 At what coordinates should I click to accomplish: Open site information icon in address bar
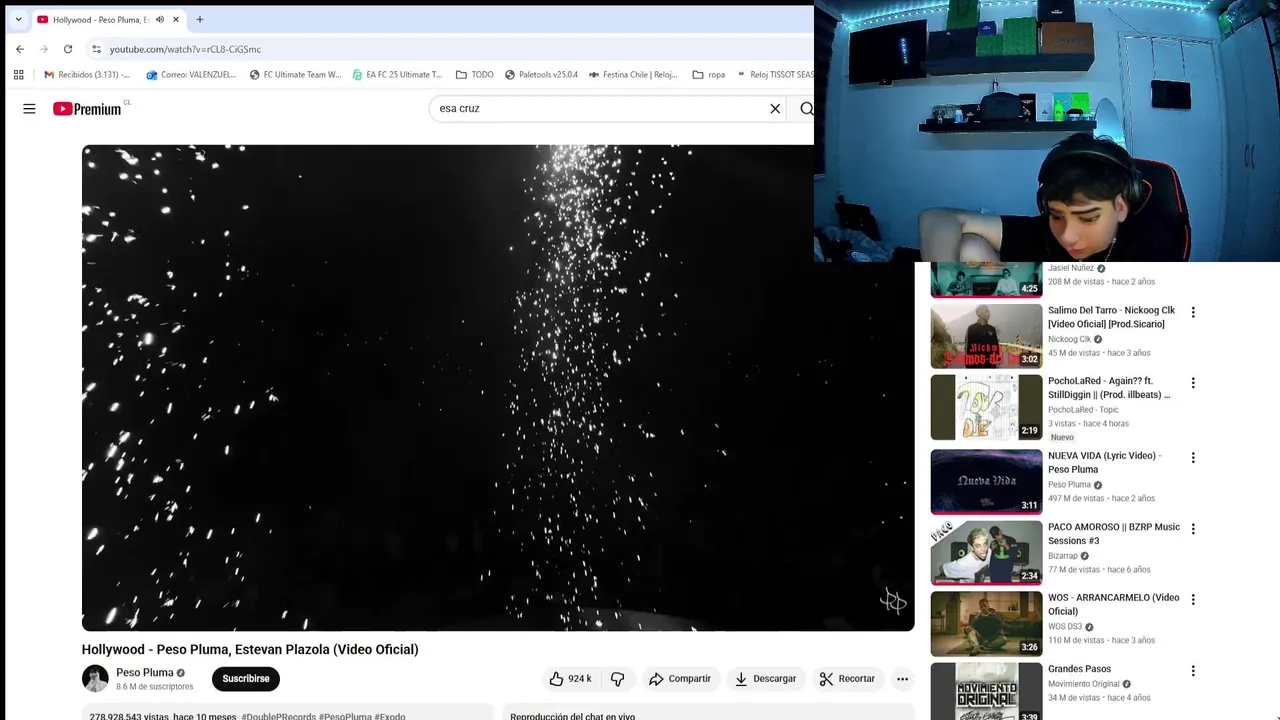[96, 49]
